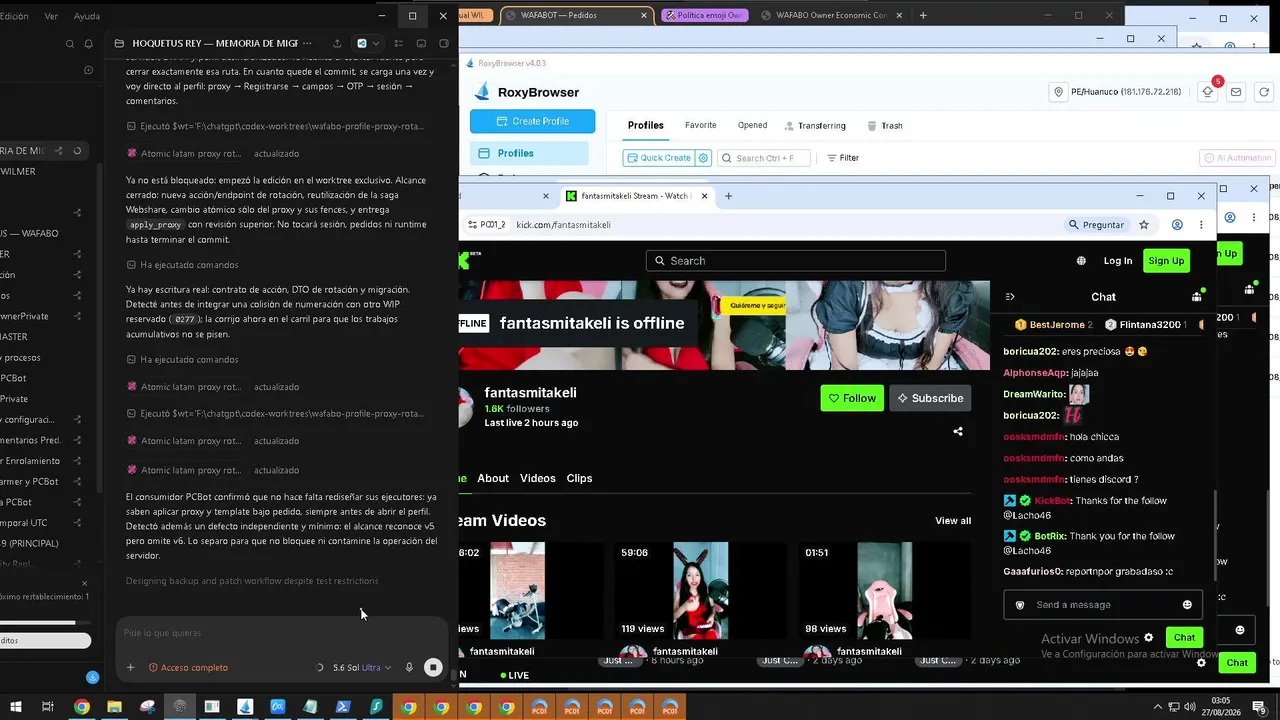Image resolution: width=1280 pixels, height=720 pixels.
Task: Select Profiles in RoxyBrowser sidebar
Action: 529,153
